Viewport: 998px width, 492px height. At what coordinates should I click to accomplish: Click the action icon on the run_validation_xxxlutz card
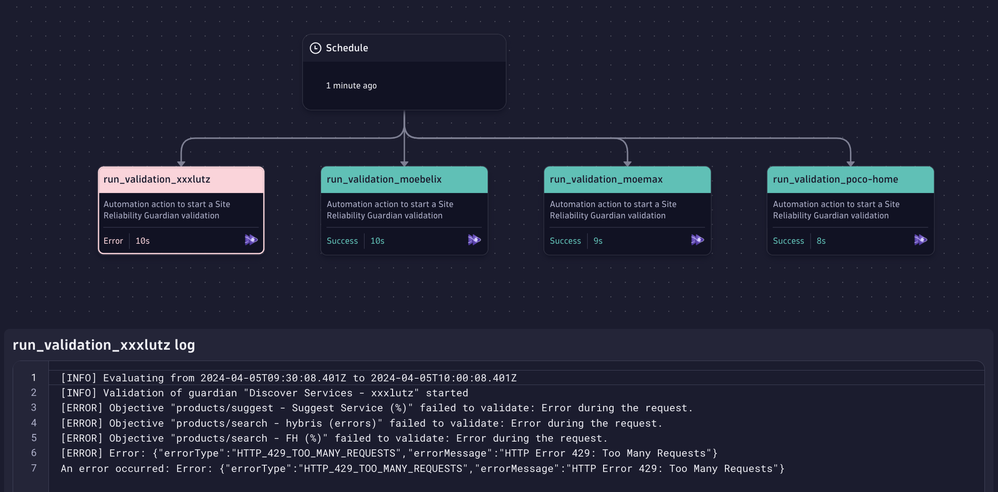251,240
